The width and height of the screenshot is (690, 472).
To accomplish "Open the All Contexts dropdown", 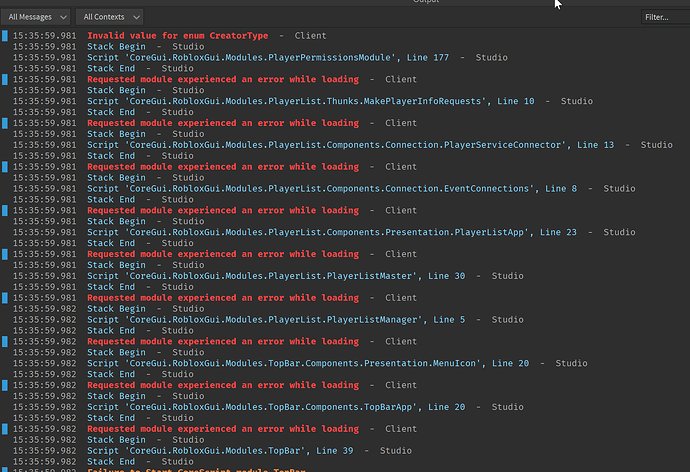I will coord(110,17).
